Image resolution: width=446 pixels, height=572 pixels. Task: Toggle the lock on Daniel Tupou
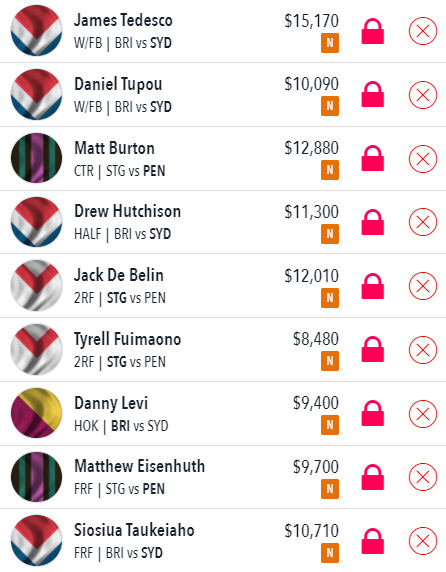(372, 94)
